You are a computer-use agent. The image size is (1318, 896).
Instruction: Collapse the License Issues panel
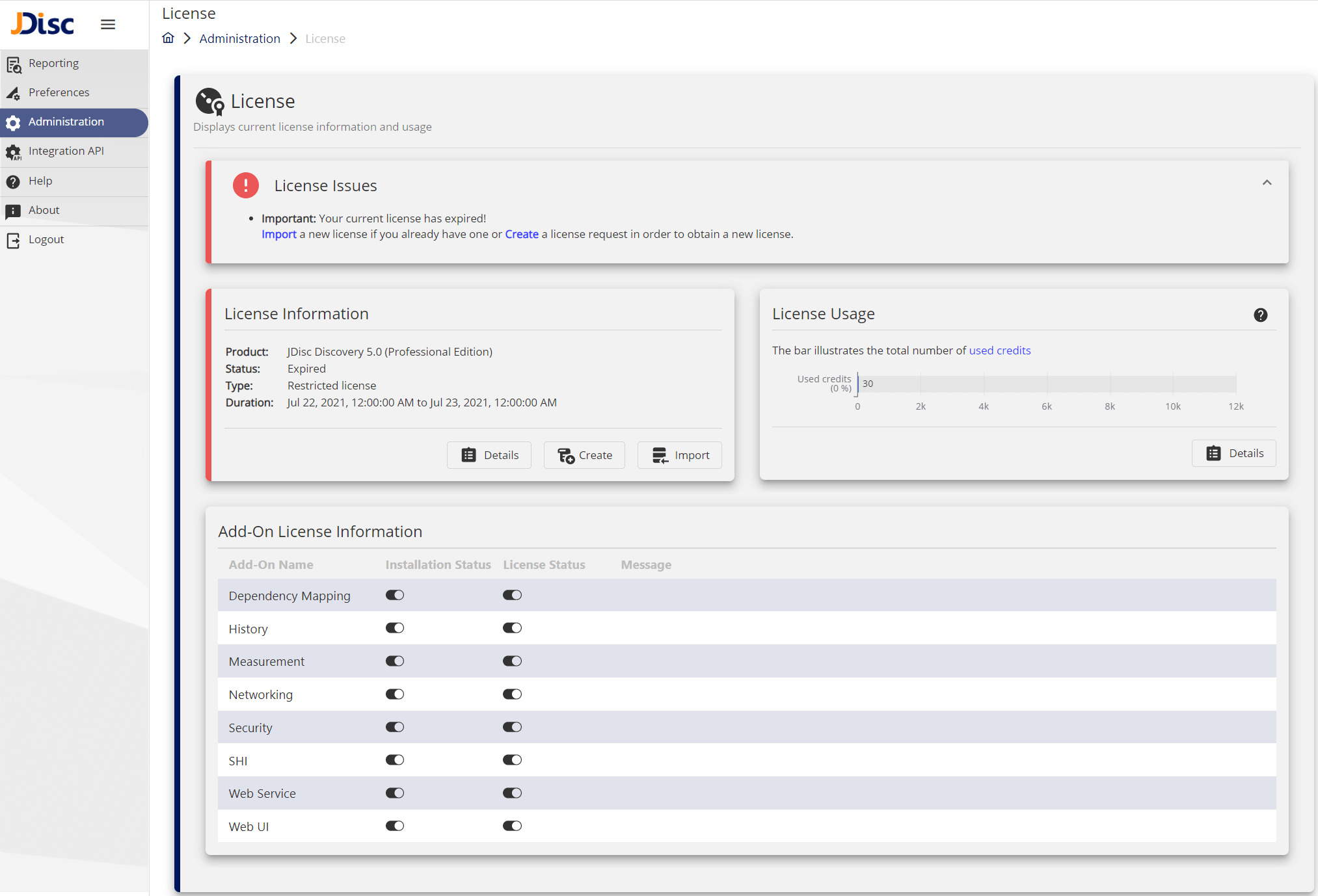pos(1267,183)
